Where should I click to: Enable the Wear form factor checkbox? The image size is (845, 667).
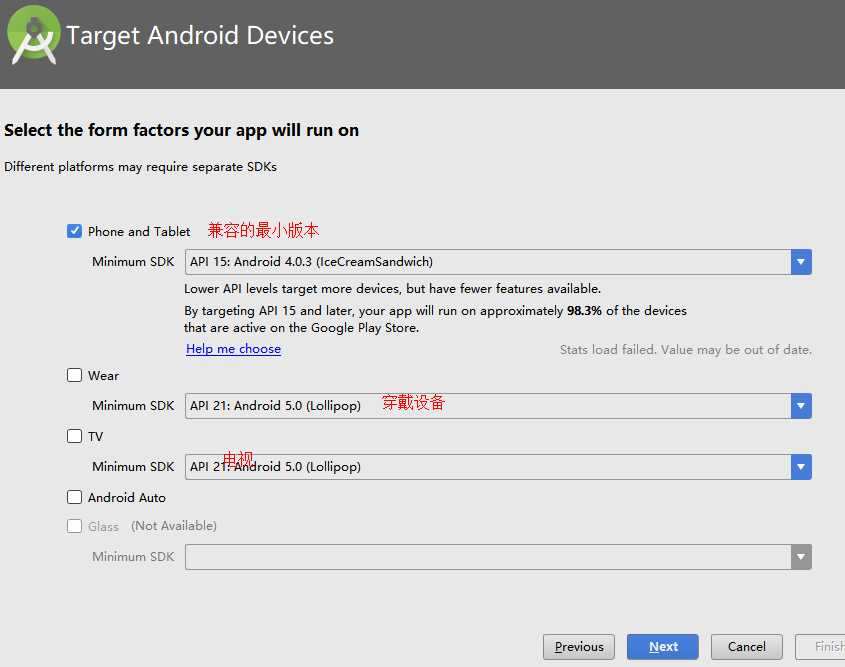point(74,375)
